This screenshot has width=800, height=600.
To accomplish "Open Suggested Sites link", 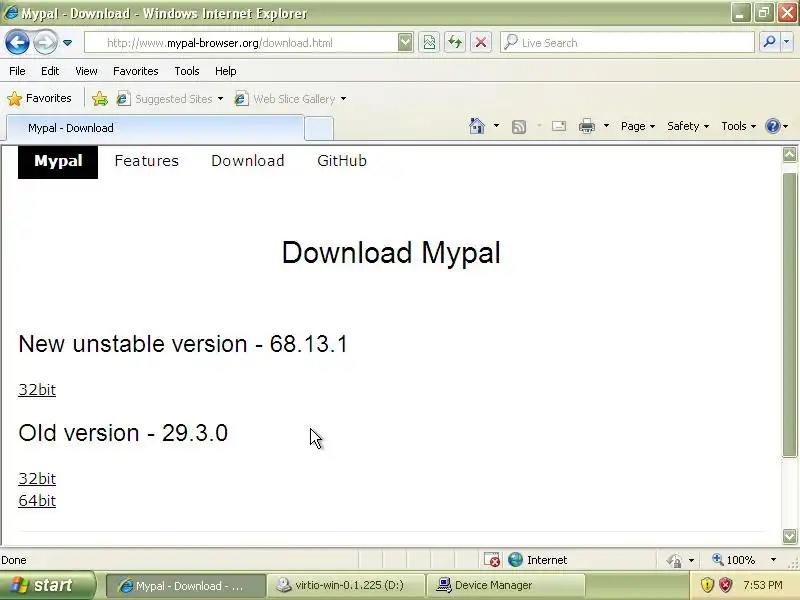I will point(173,98).
